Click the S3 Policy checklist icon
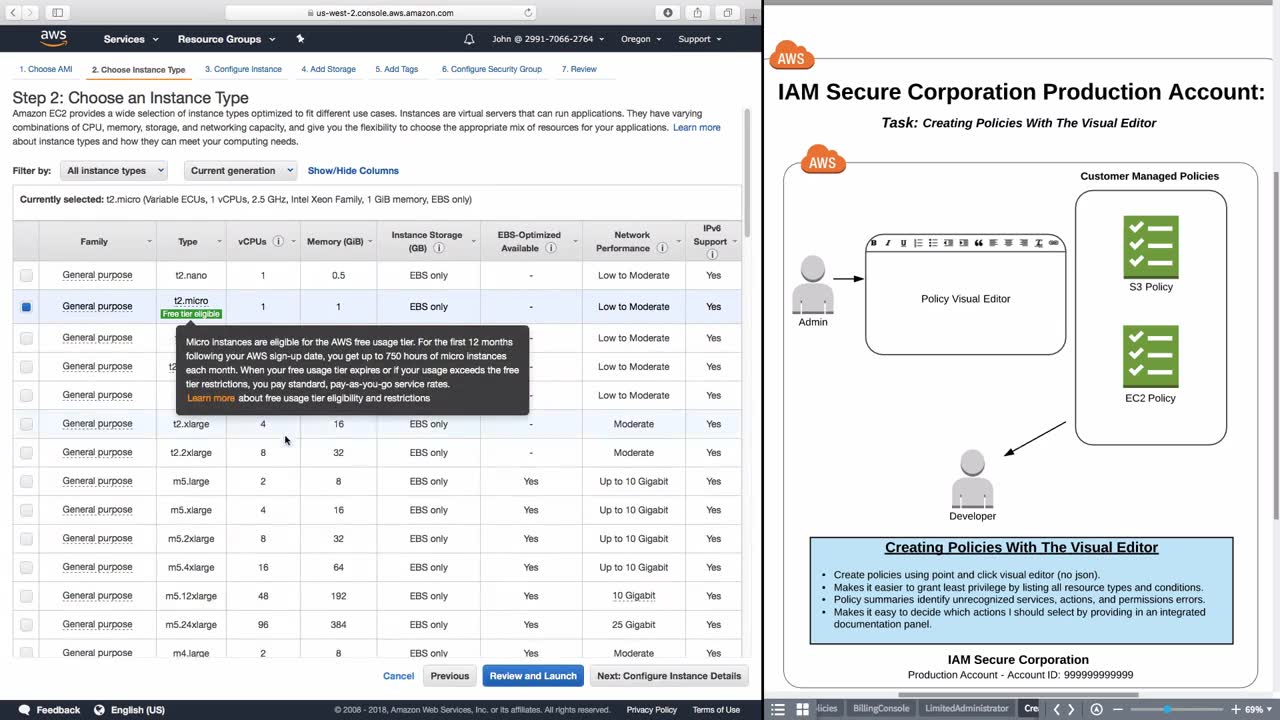Screen dimensions: 1280x720 tap(1150, 247)
